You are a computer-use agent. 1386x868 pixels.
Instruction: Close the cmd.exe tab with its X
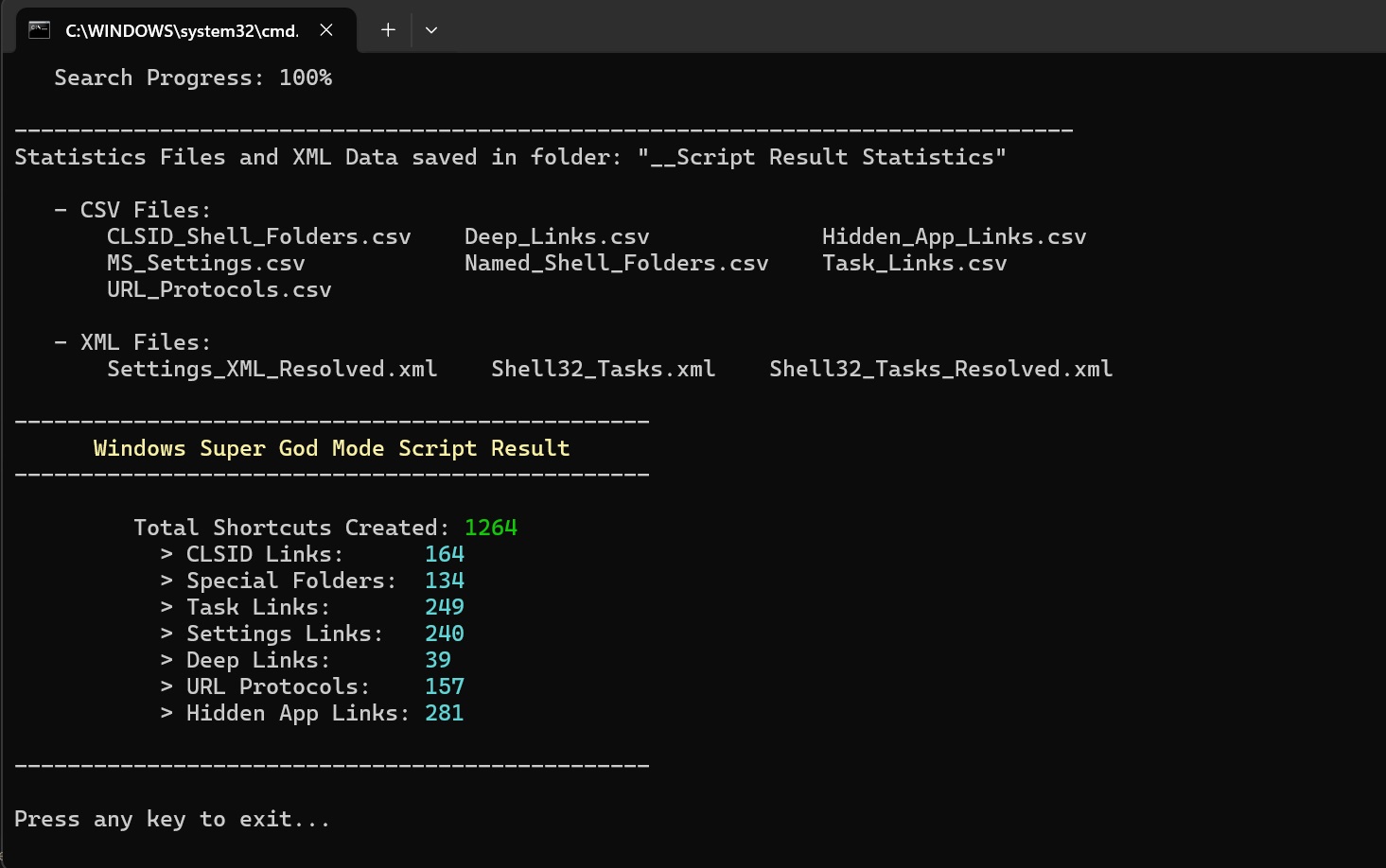[326, 29]
